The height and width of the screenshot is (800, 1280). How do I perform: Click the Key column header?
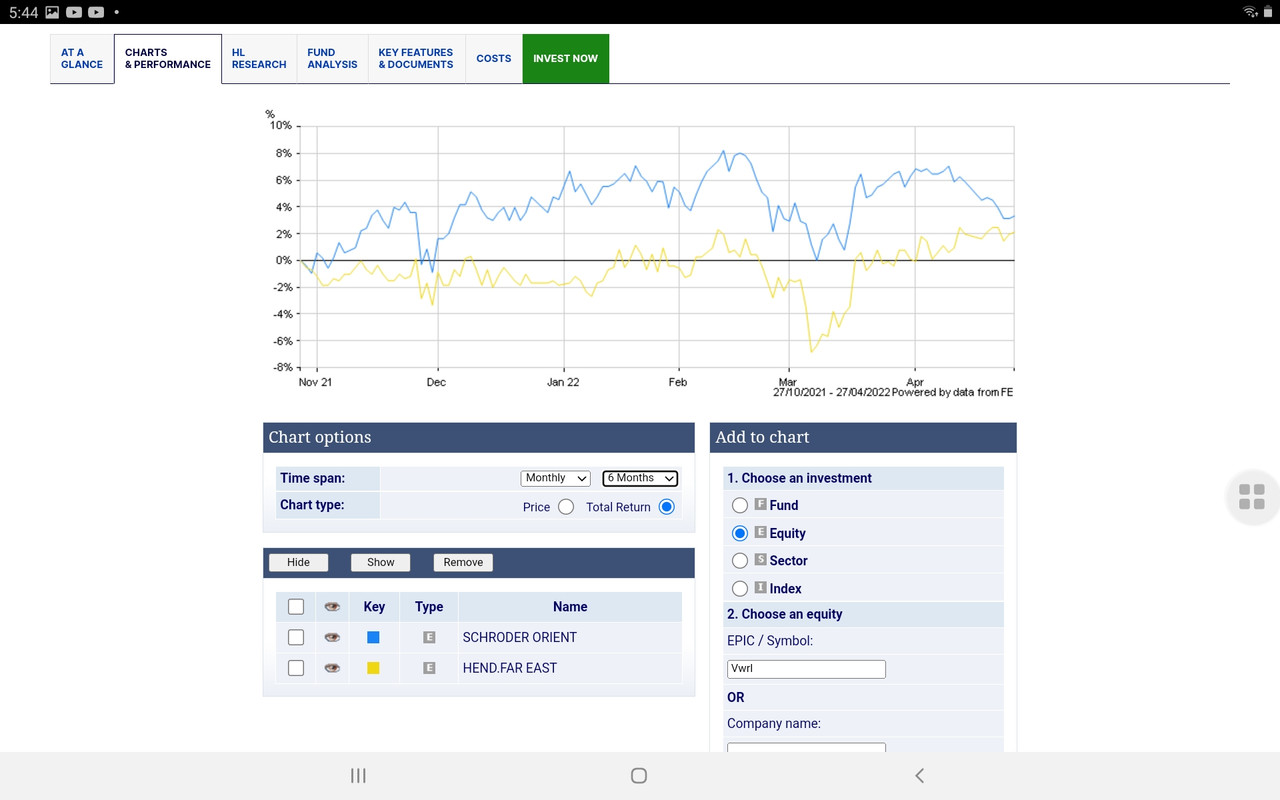click(x=374, y=607)
